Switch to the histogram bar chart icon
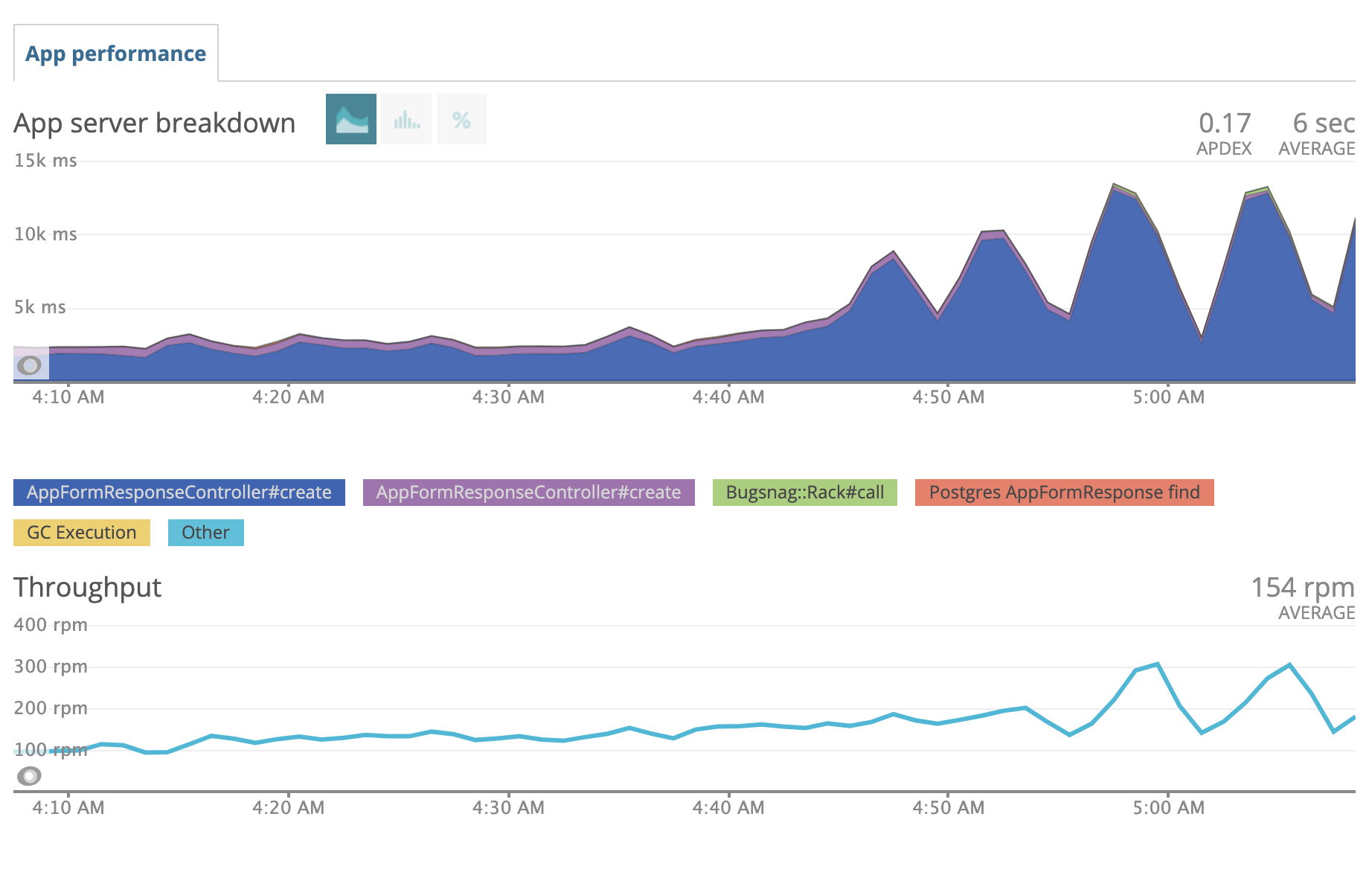The width and height of the screenshot is (1372, 869). click(406, 119)
